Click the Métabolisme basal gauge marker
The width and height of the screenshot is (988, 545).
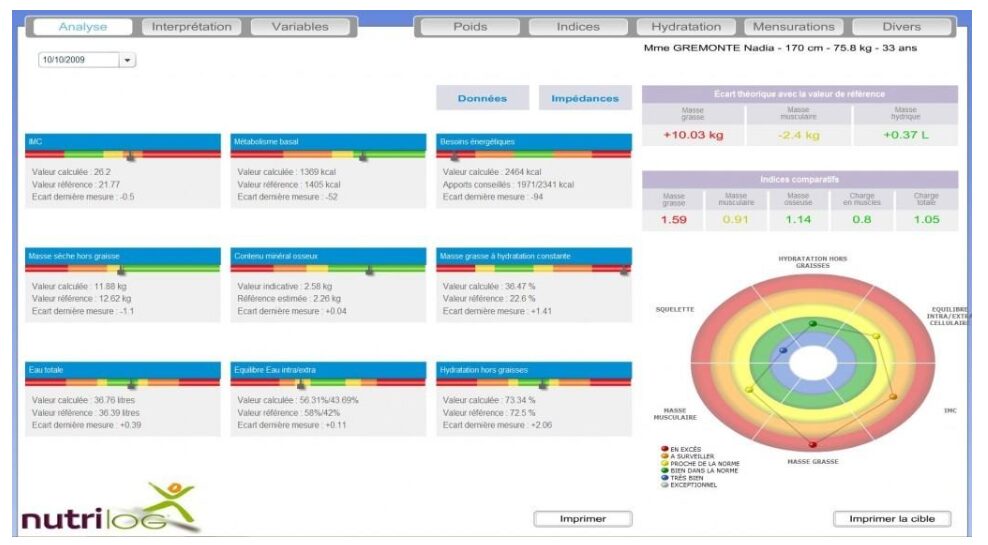tap(363, 156)
